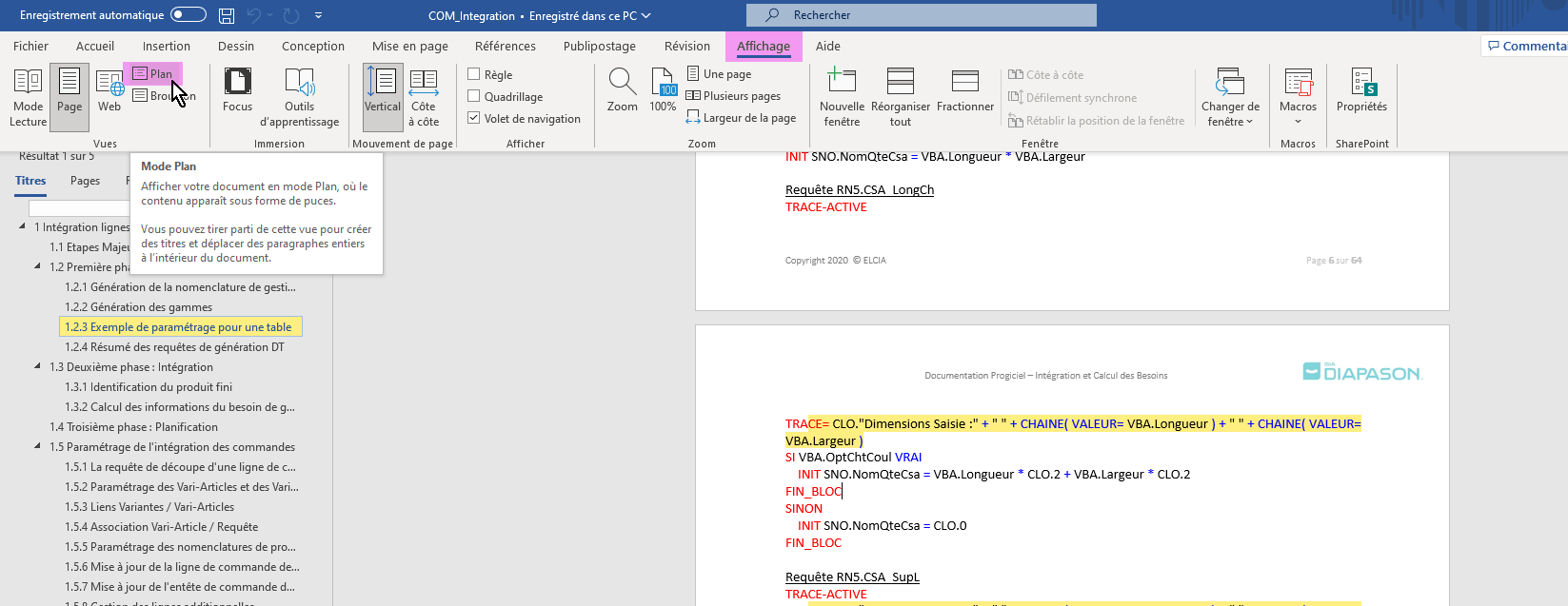Viewport: 1568px width, 606px height.
Task: Open the Dessin tab
Action: [236, 46]
